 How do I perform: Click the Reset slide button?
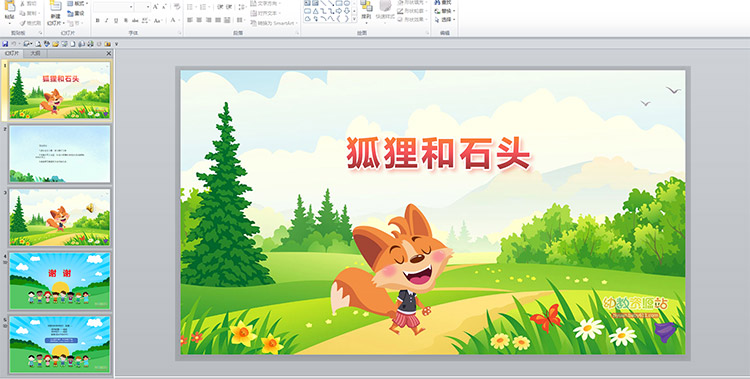76,13
